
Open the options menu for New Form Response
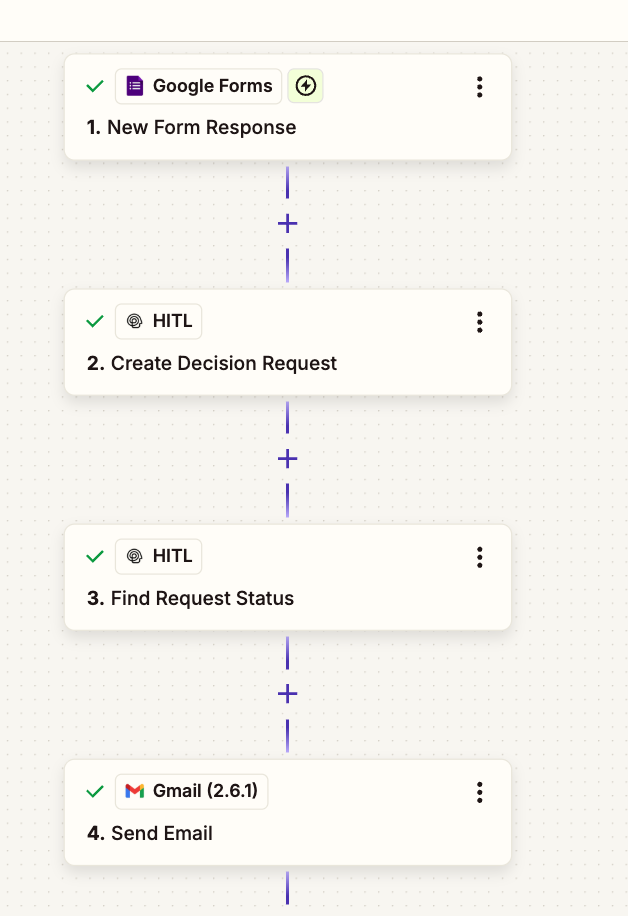tap(479, 87)
